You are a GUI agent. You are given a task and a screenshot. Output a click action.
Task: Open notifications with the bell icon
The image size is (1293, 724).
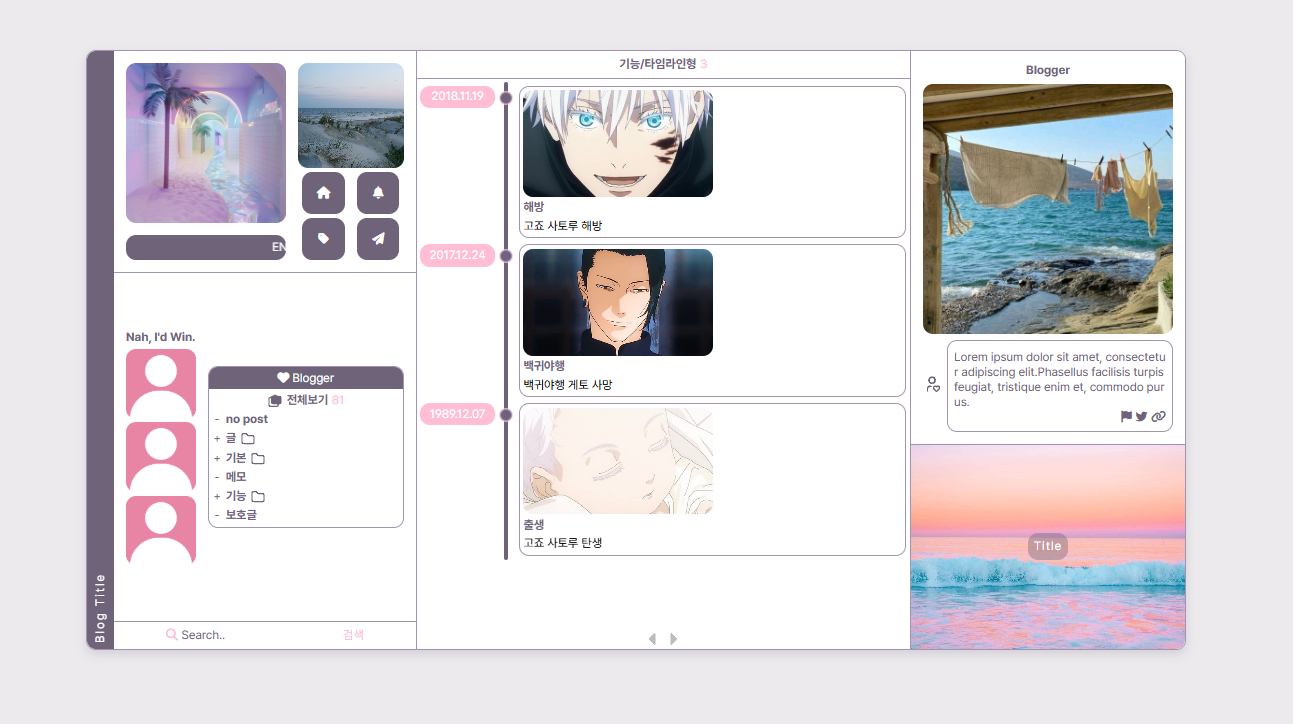pos(378,193)
